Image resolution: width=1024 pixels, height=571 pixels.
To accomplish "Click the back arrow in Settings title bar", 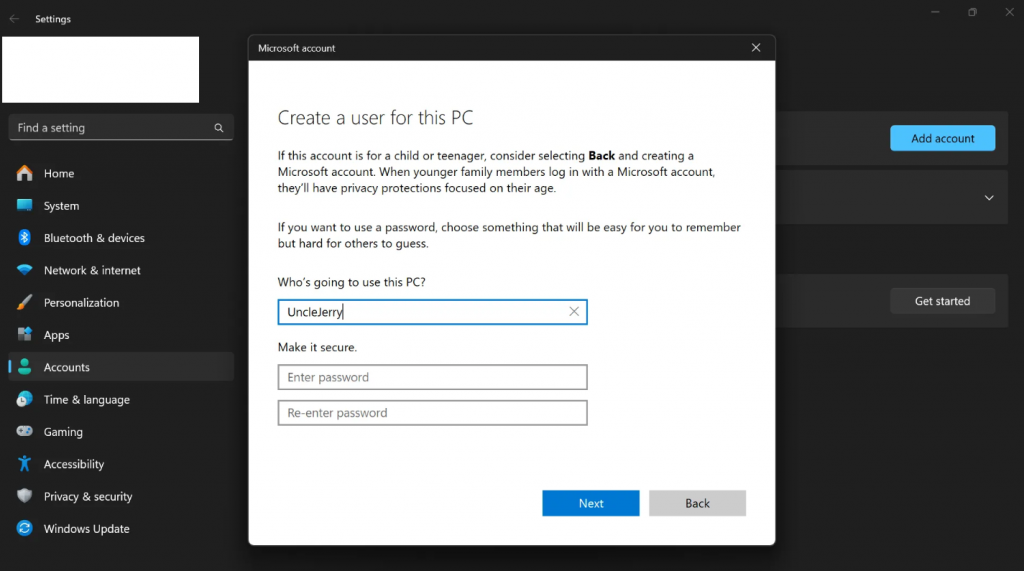I will click(x=14, y=19).
